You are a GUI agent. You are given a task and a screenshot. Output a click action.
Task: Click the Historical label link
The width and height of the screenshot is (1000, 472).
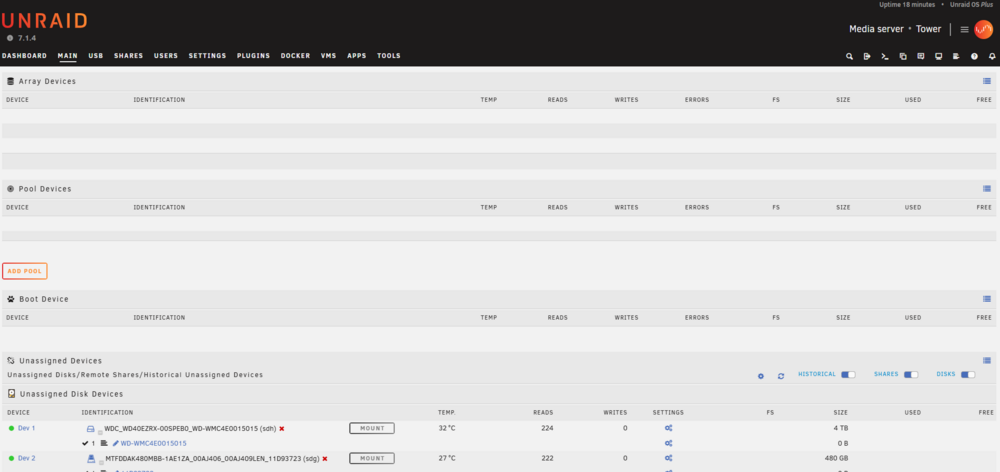817,374
